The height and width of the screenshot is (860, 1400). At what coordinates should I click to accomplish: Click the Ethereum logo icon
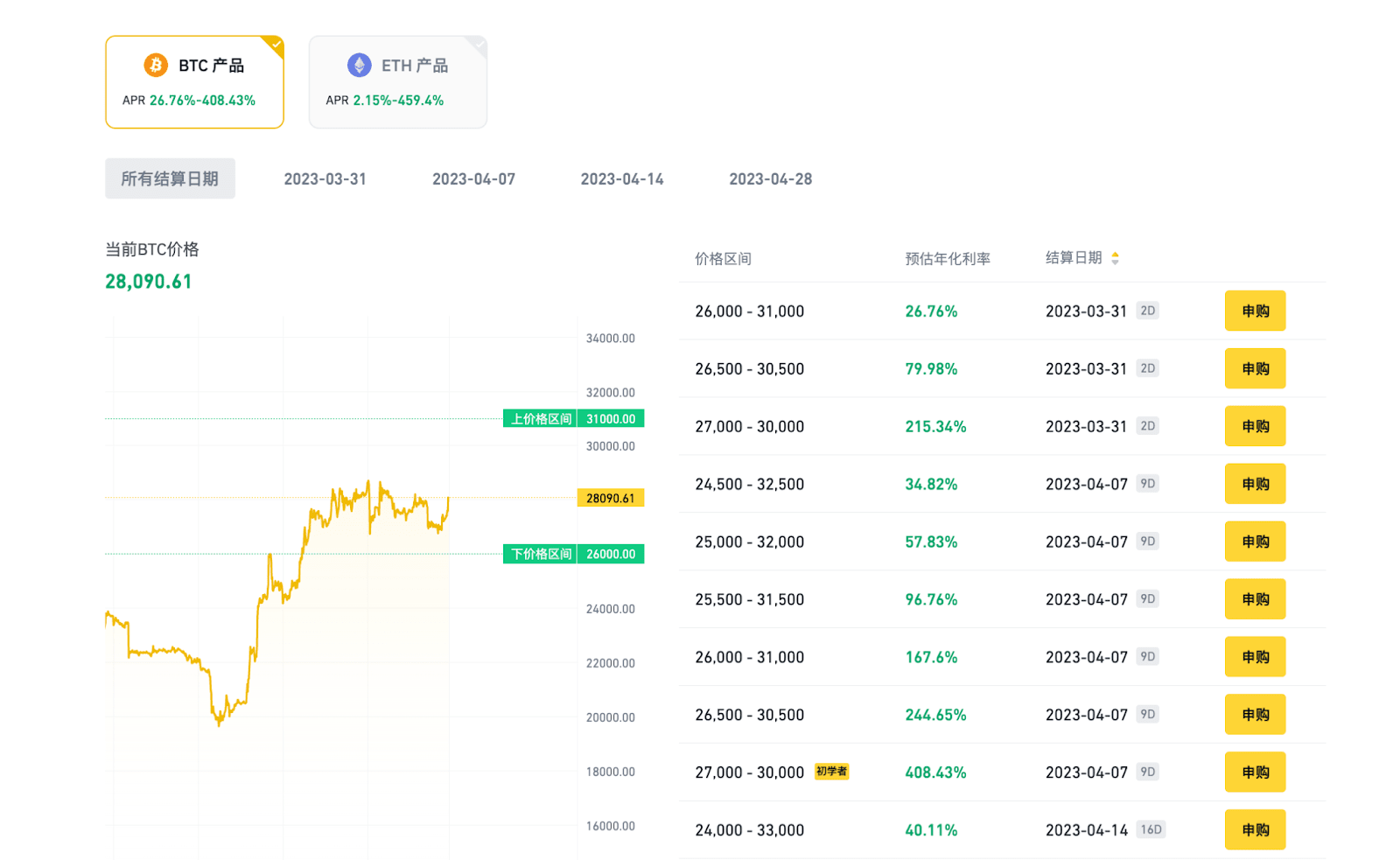[x=359, y=66]
